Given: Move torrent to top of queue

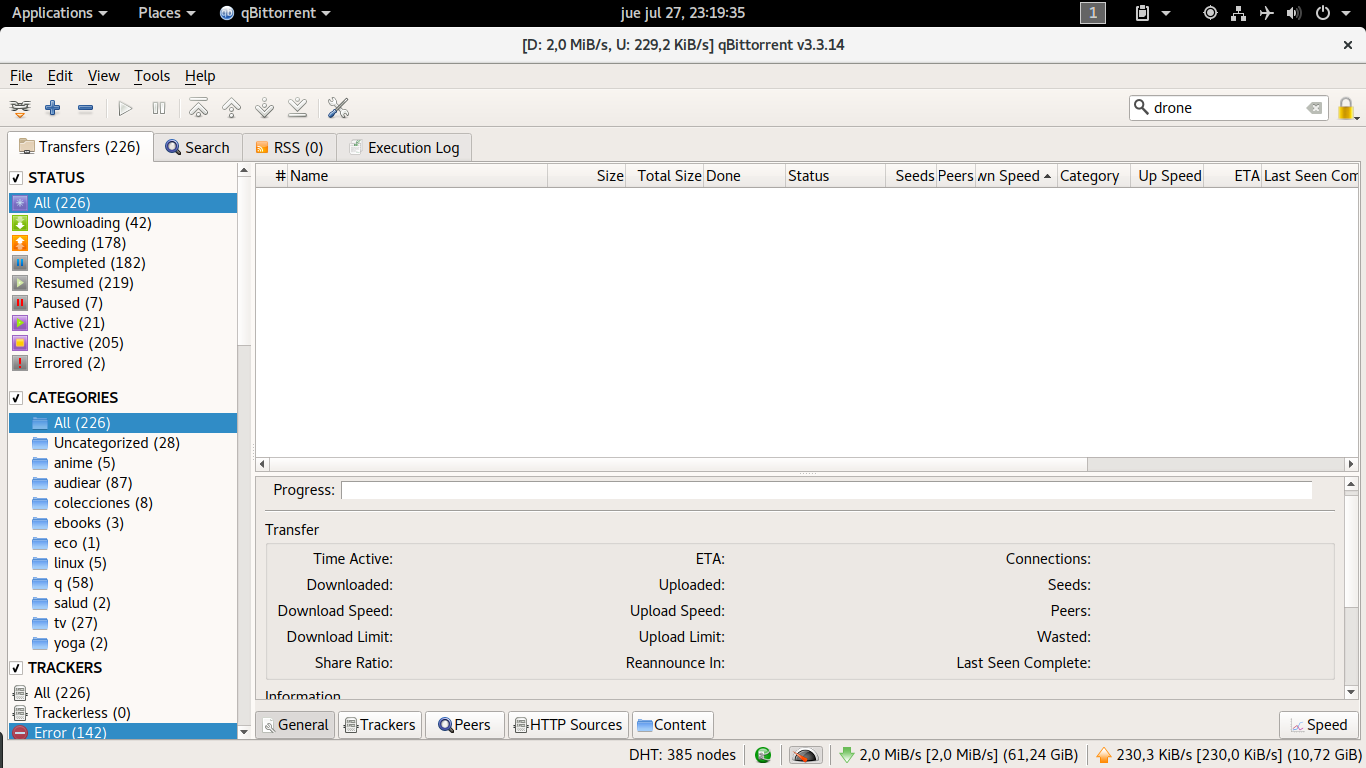Looking at the screenshot, I should (x=197, y=108).
